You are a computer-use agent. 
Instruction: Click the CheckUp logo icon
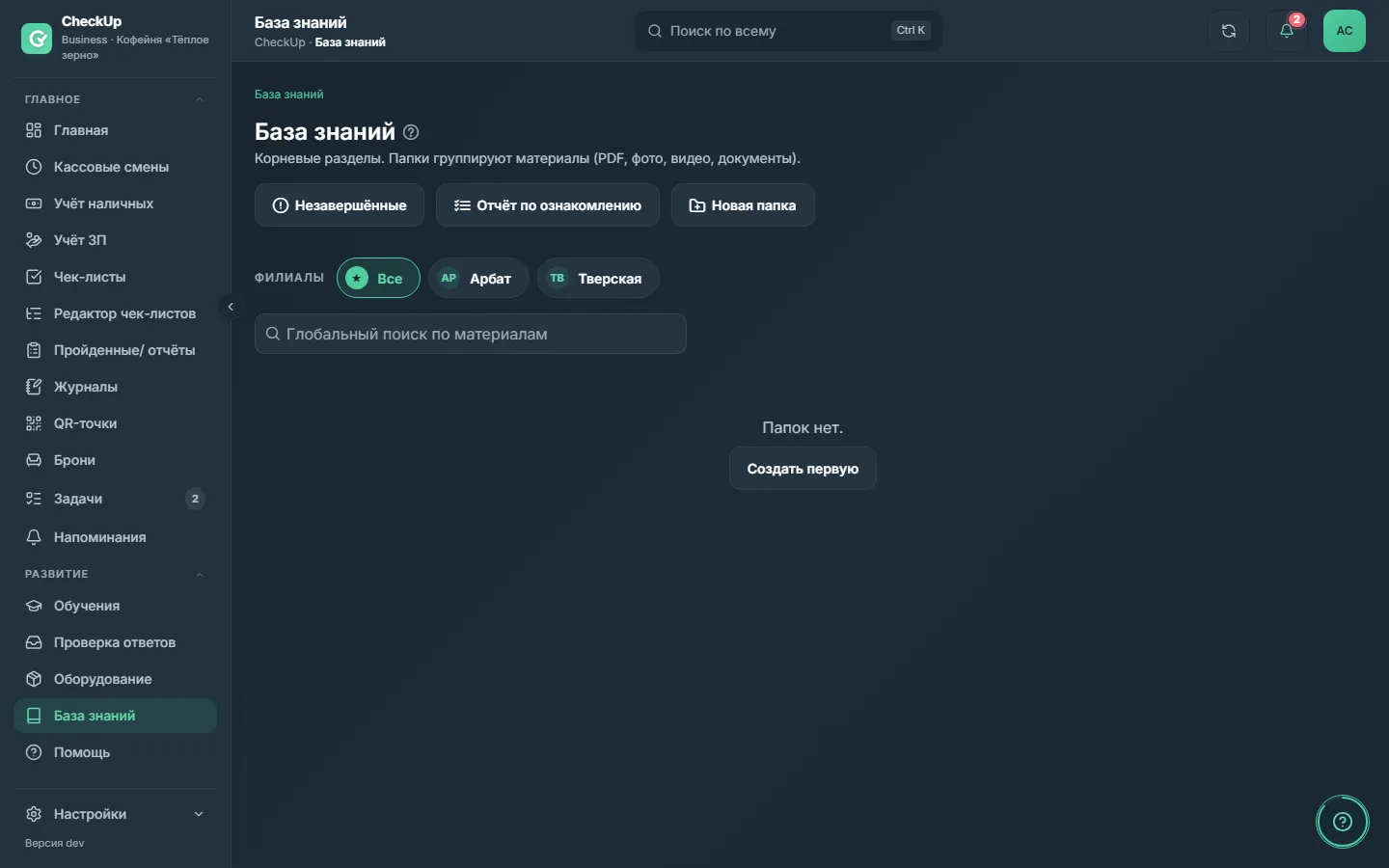tap(37, 39)
